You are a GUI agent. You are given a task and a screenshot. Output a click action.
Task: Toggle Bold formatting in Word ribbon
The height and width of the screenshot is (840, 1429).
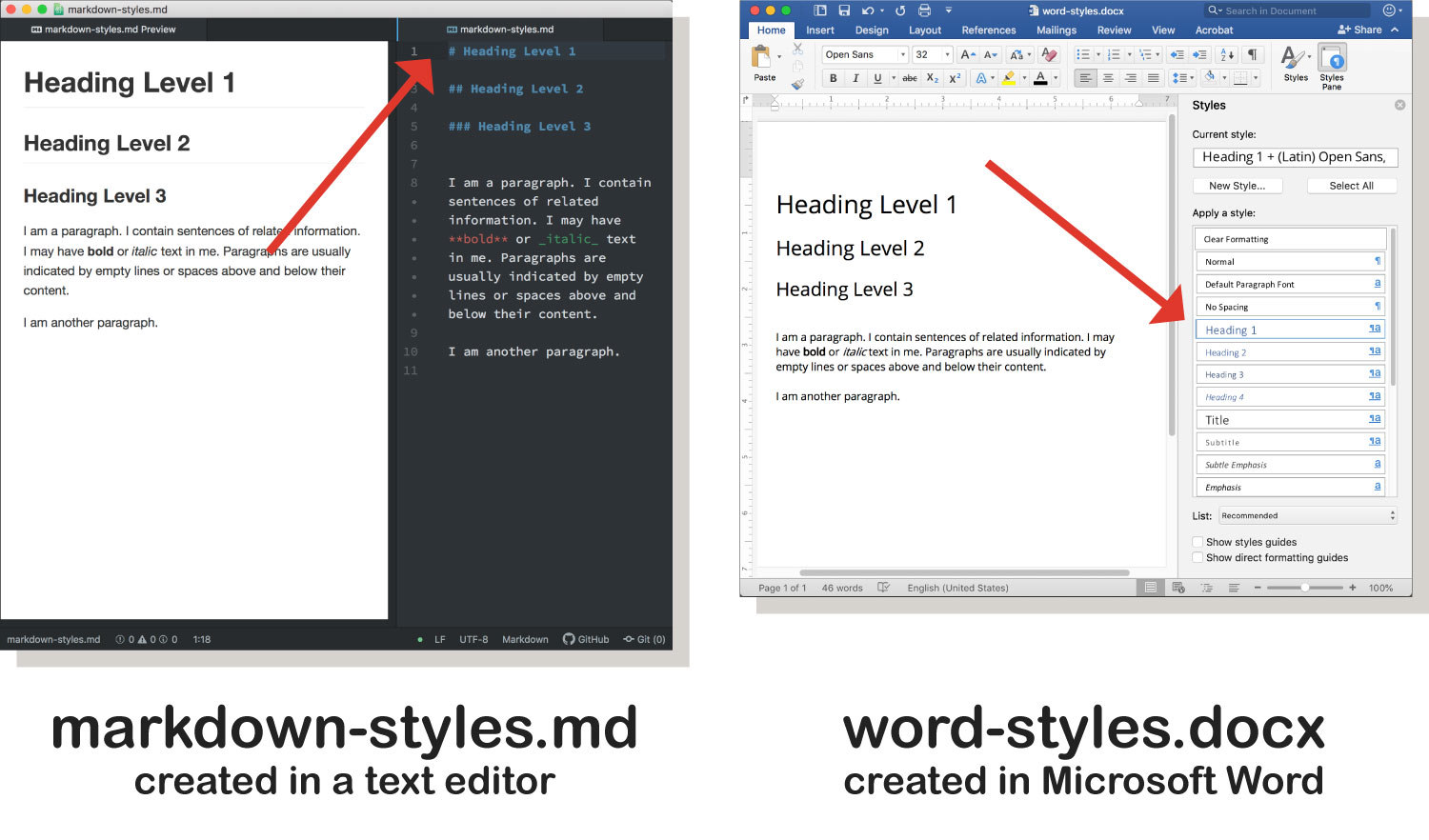[x=834, y=78]
